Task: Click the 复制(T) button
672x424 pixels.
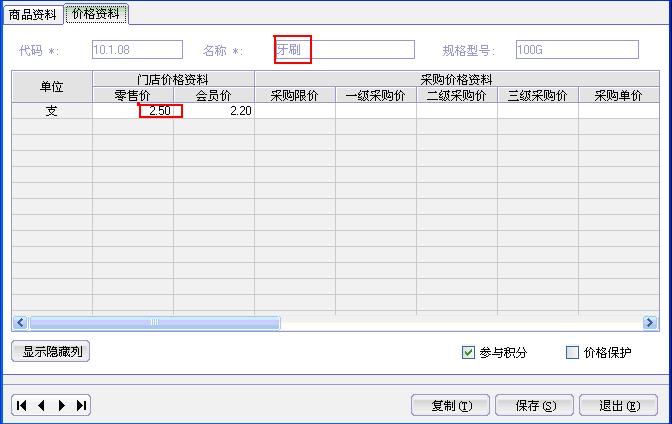Action: point(450,405)
